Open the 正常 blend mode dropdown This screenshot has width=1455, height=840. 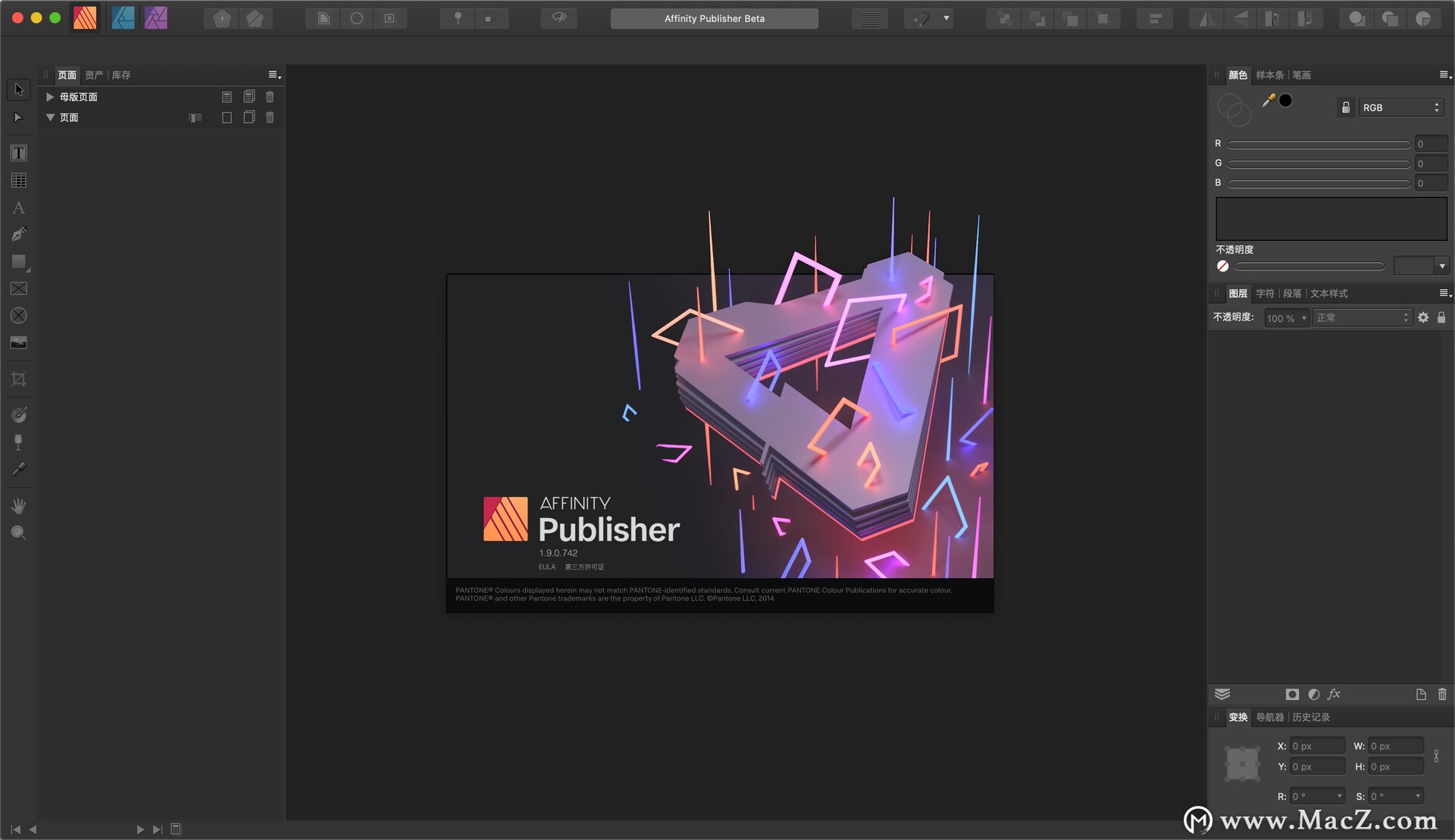click(x=1362, y=318)
